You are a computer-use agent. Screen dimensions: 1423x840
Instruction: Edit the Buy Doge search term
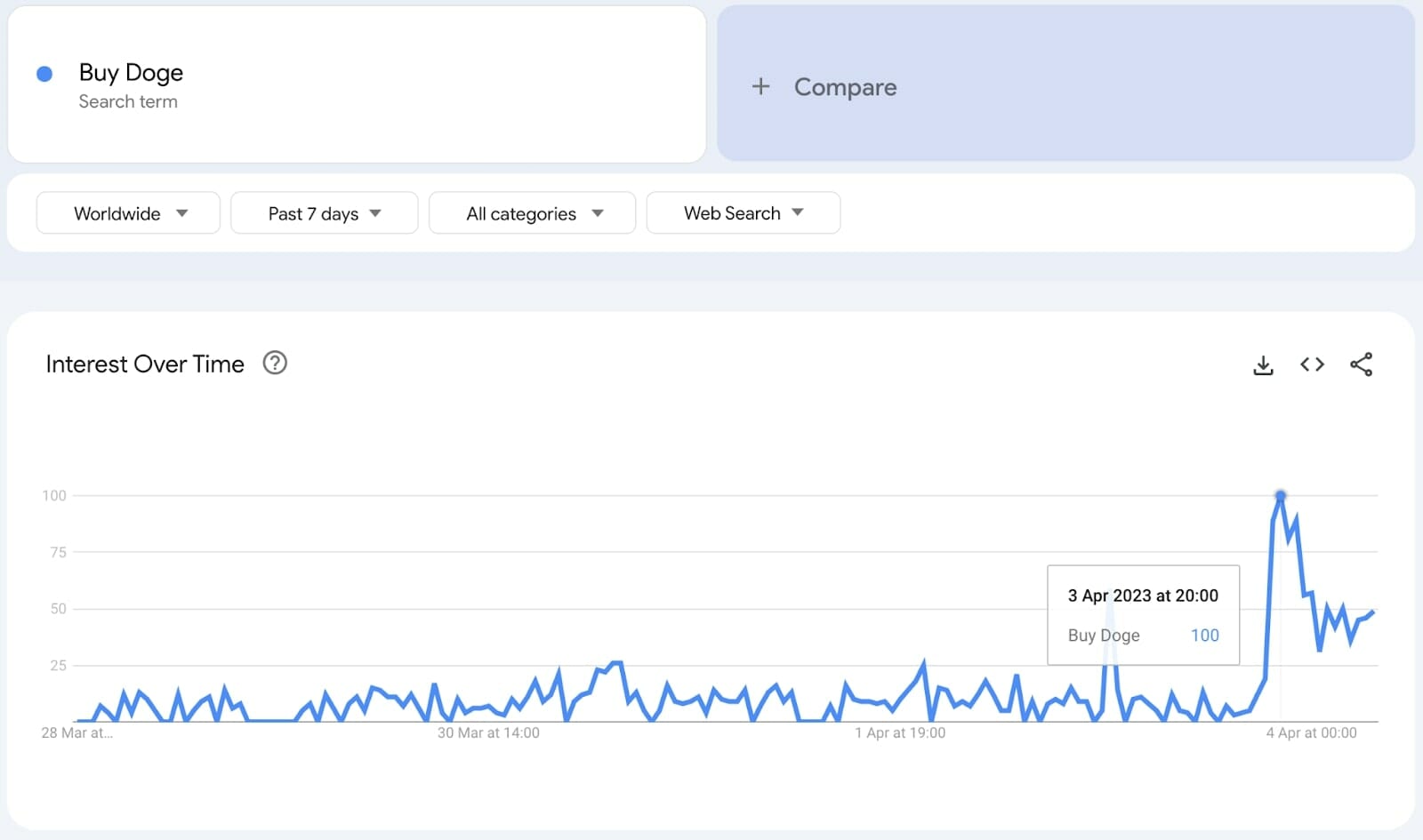pos(131,73)
